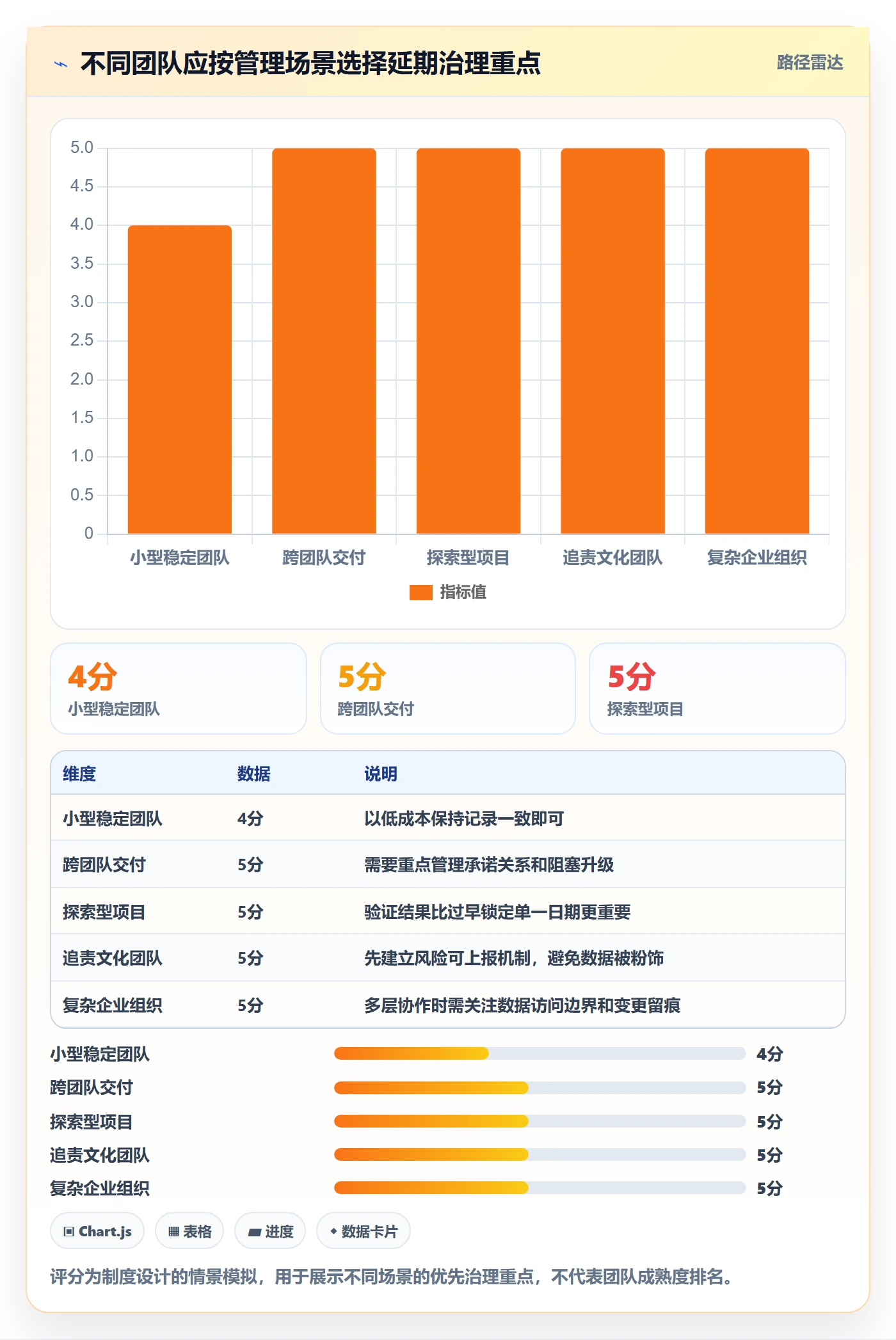Screen dimensions: 896x1340
Task: Click the 追责文化团队 bar in the chart
Action: [x=612, y=341]
